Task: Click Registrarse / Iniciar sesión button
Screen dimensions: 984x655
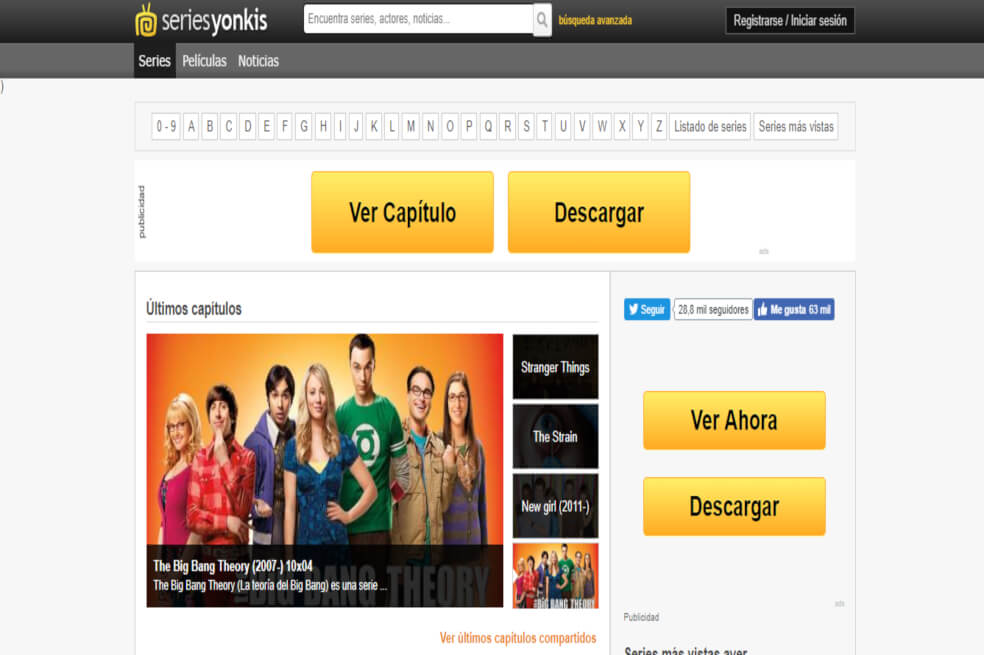Action: point(790,21)
